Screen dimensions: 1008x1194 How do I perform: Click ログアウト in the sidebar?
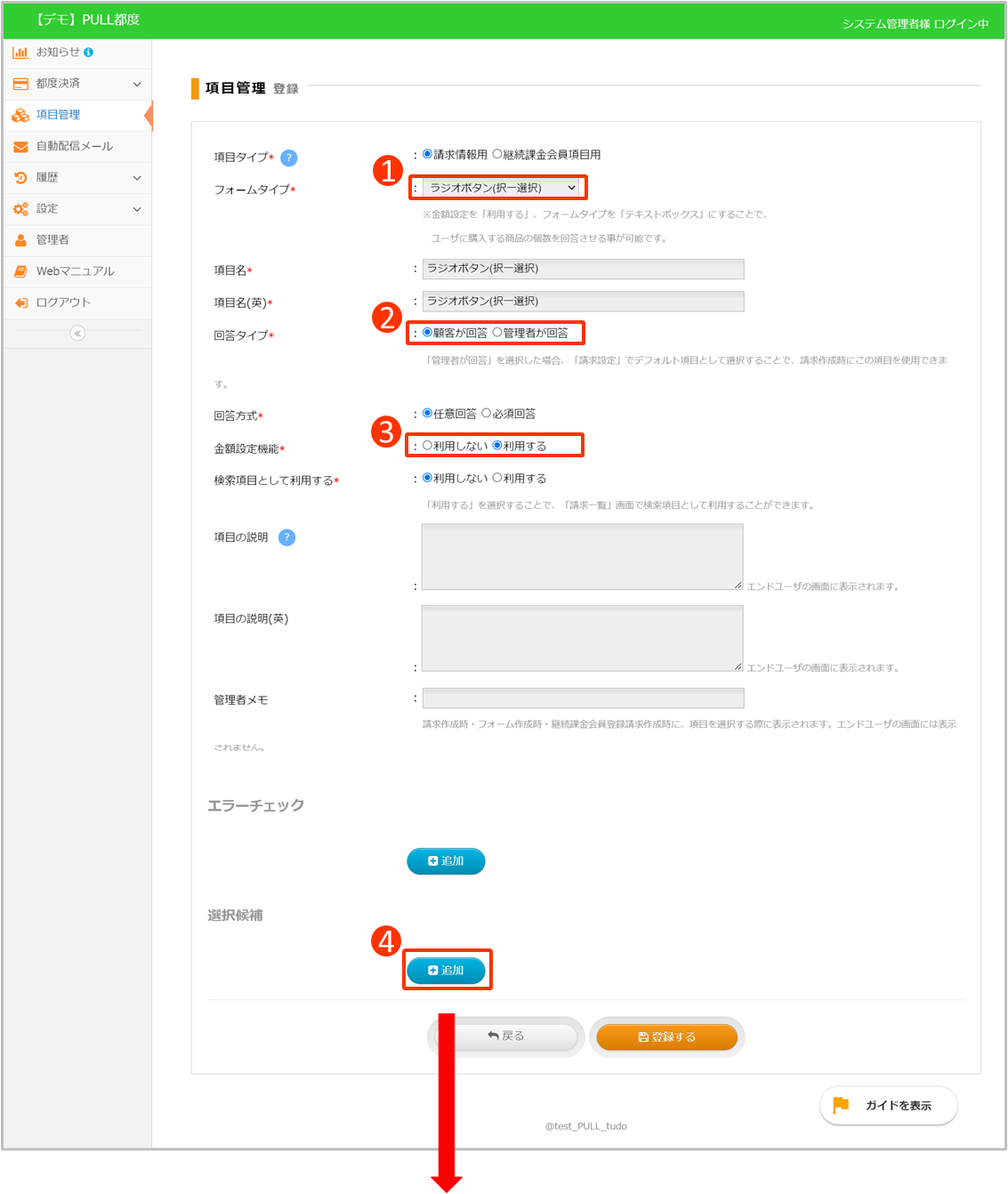(x=62, y=303)
